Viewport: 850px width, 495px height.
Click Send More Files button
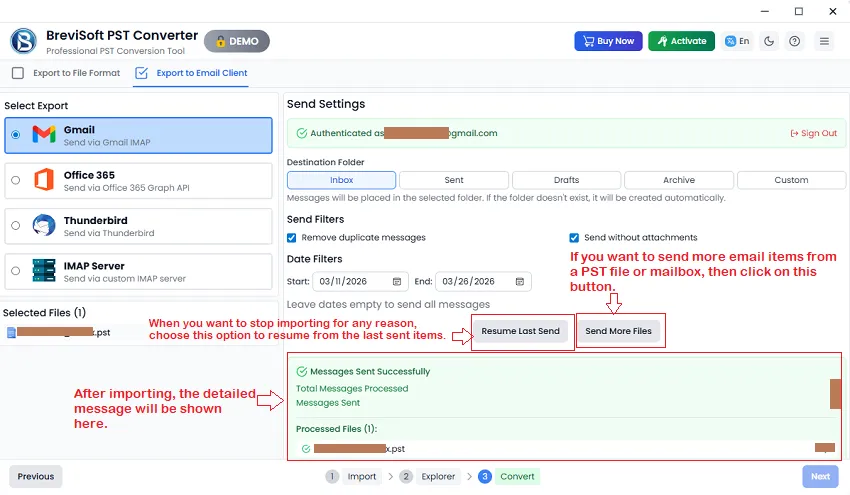619,331
